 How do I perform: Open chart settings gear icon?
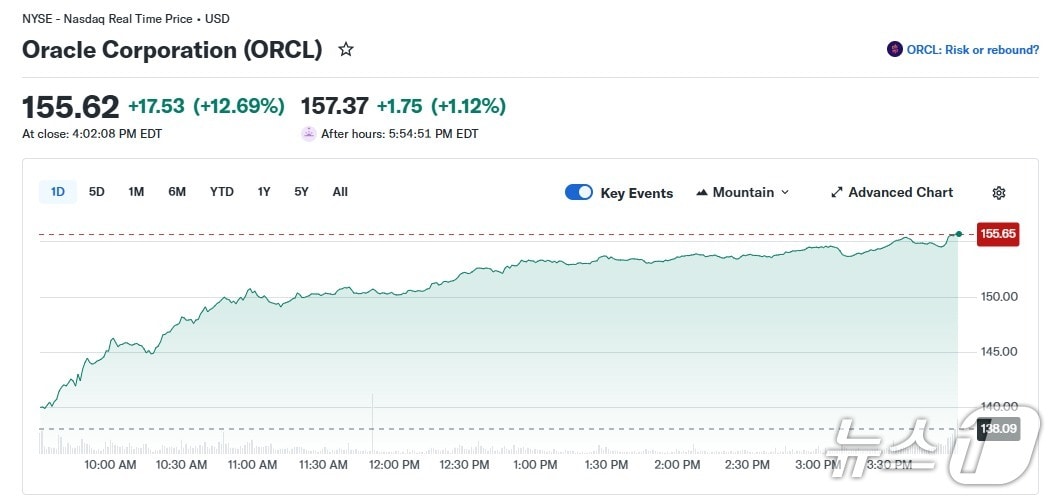pyautogui.click(x=998, y=193)
